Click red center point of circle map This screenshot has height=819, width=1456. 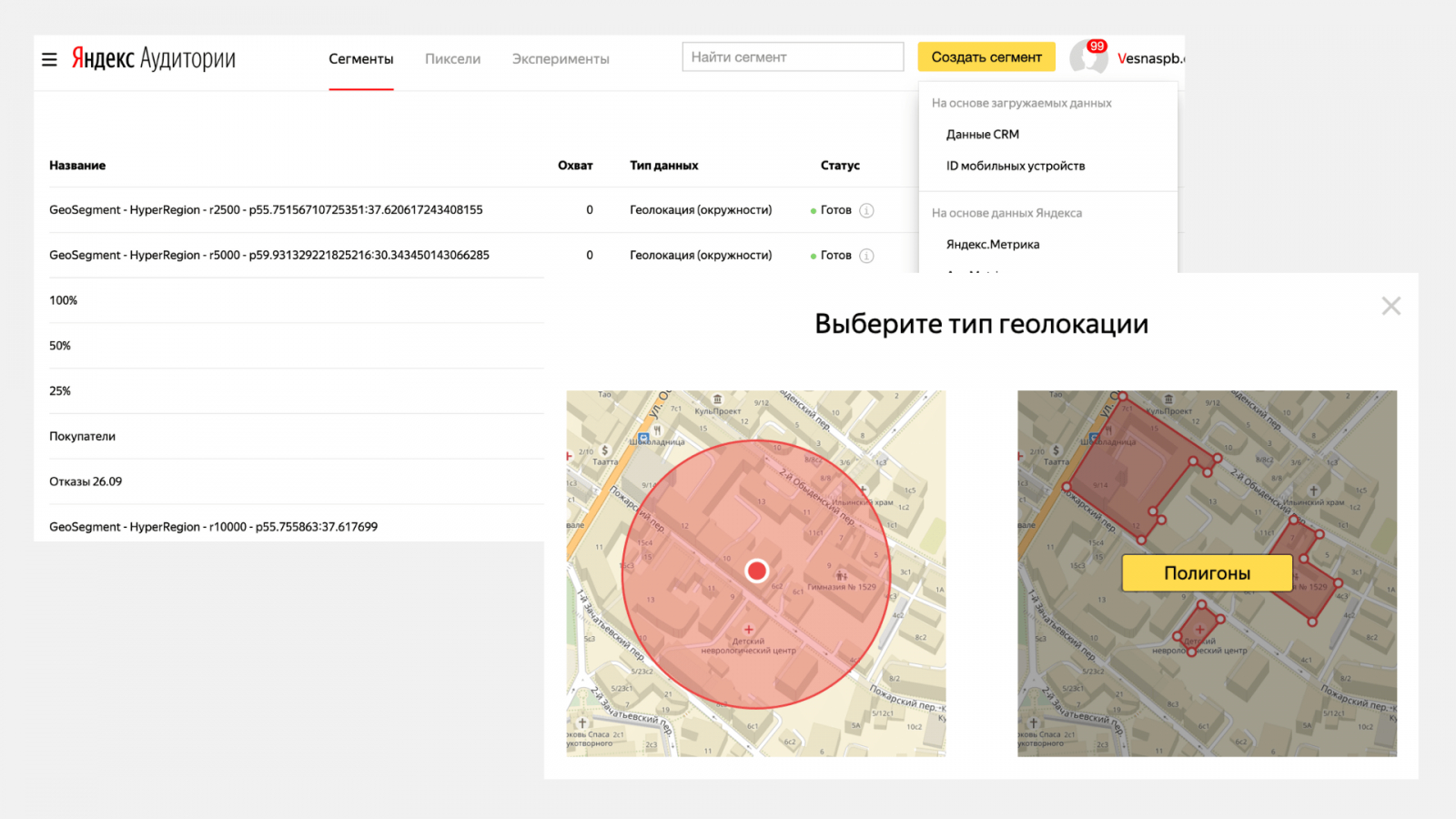pyautogui.click(x=756, y=571)
